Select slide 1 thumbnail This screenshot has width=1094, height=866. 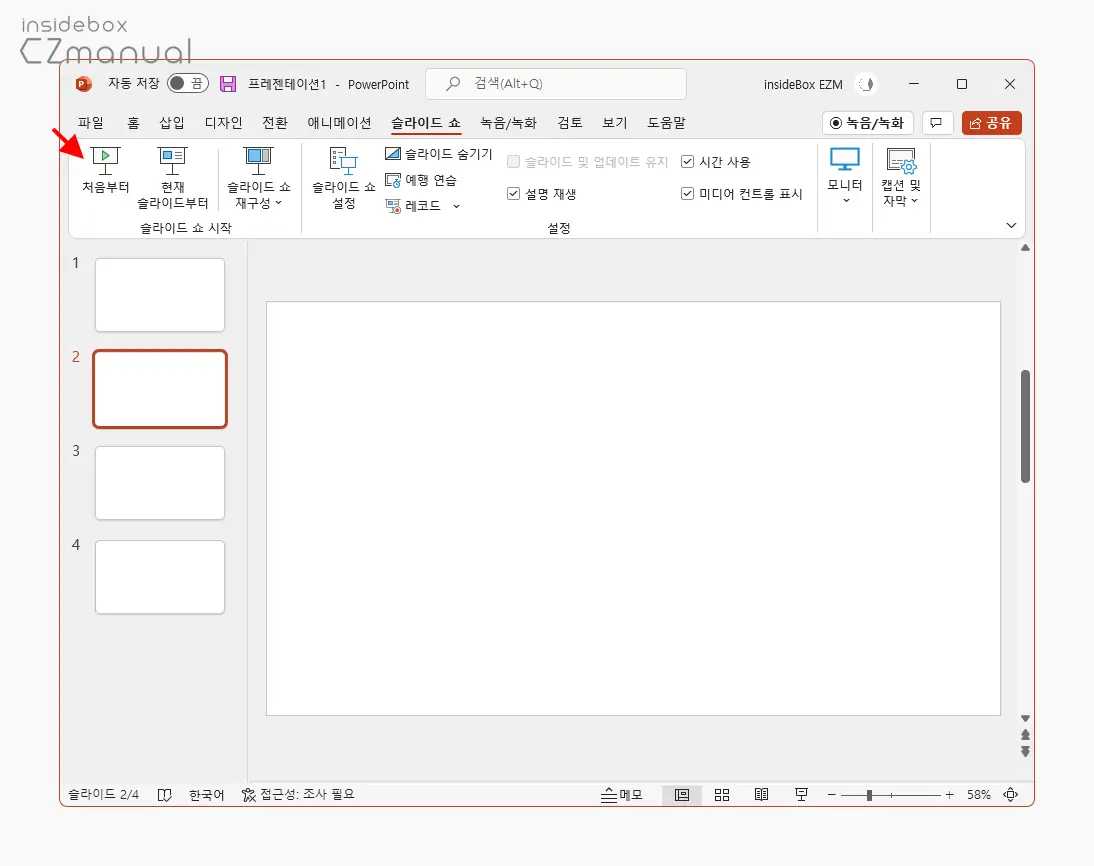(x=160, y=294)
